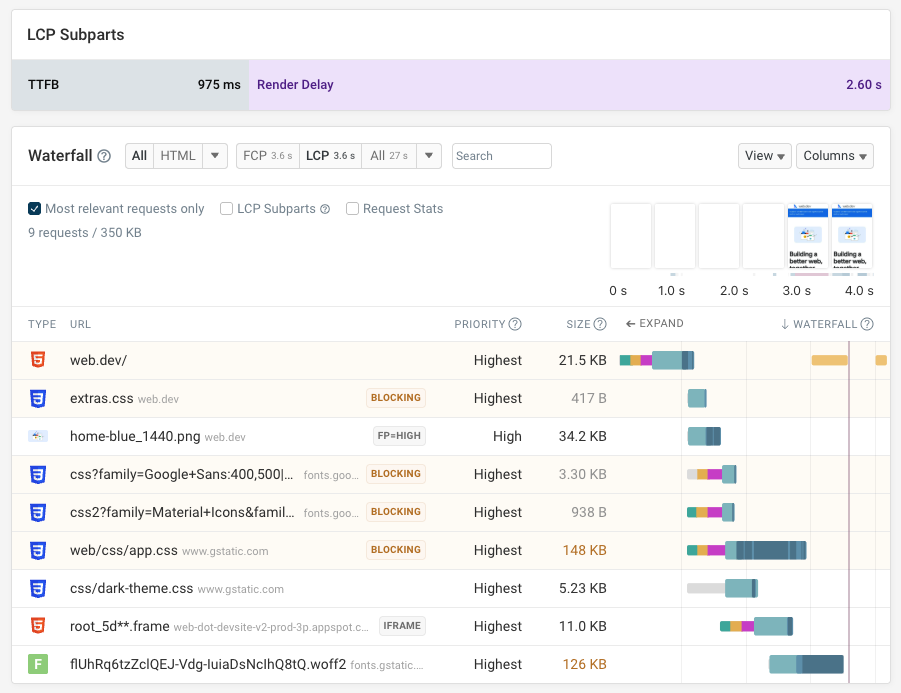Open the dropdown arrow next to HTML filter

point(215,156)
